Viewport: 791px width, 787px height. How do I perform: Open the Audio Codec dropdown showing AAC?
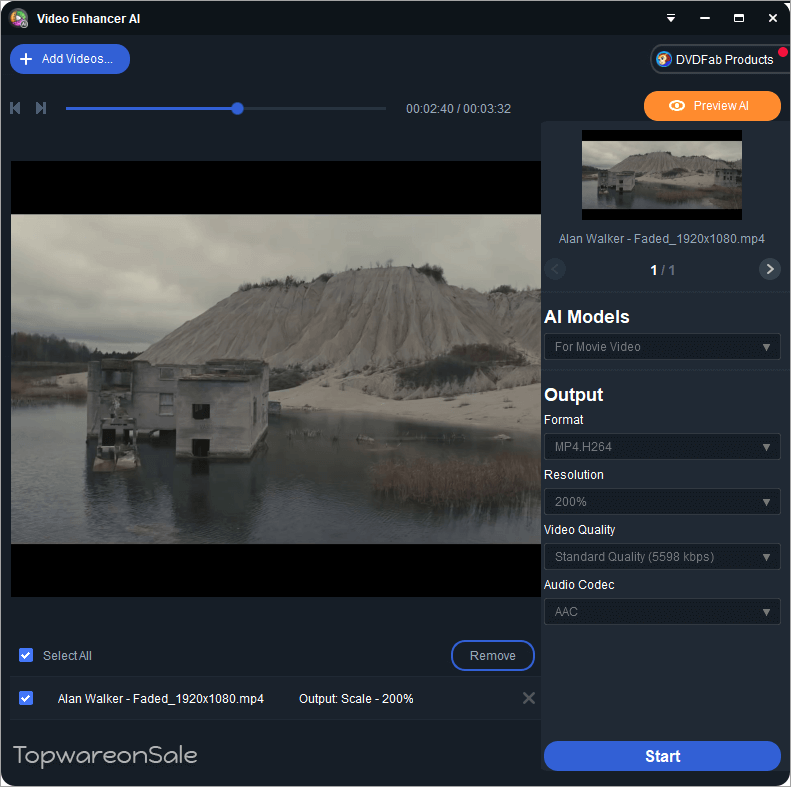[662, 611]
